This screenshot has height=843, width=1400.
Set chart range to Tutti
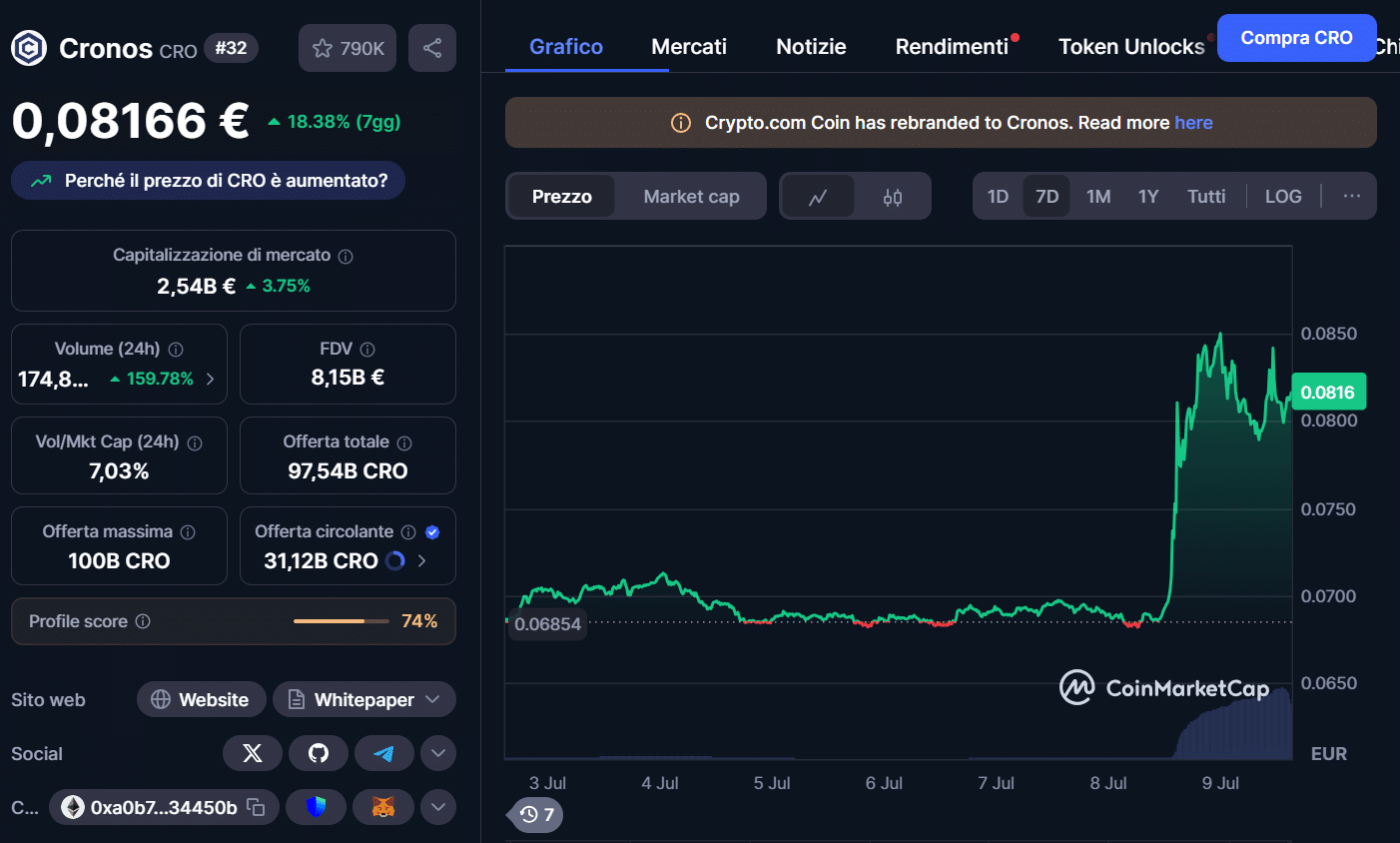coord(1206,197)
